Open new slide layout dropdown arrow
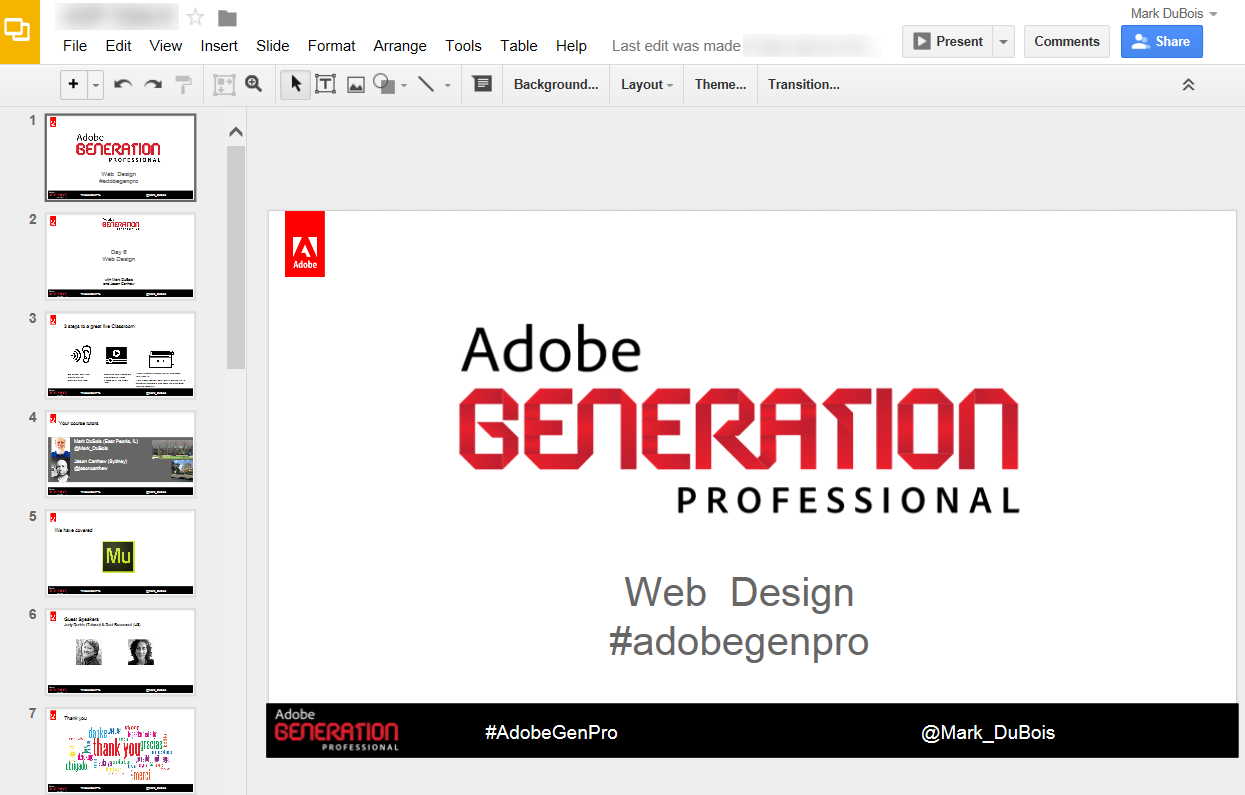Image resolution: width=1245 pixels, height=795 pixels. tap(96, 85)
